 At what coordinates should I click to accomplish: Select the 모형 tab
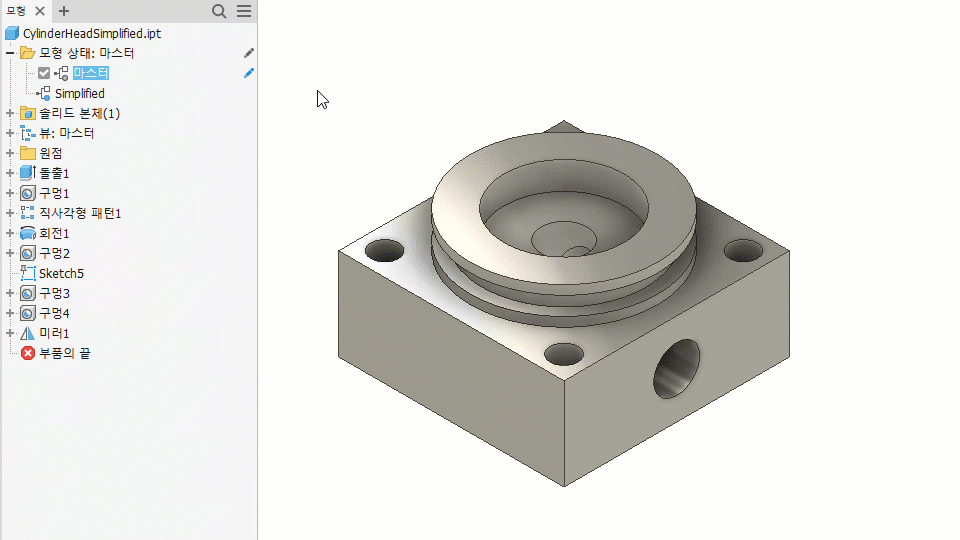16,11
